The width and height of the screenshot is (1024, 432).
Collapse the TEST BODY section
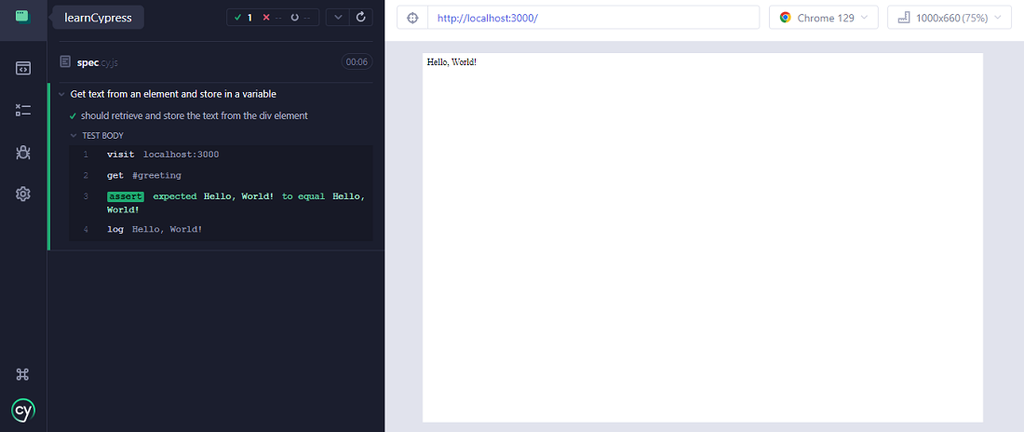(103, 136)
